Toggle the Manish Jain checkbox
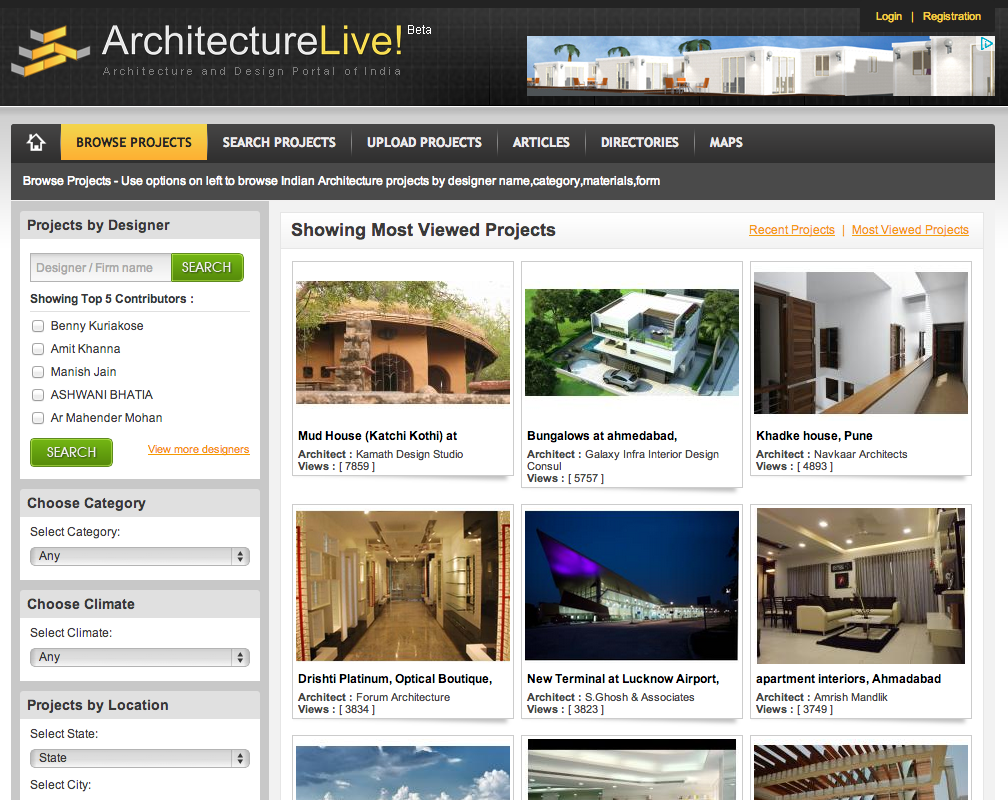The image size is (1008, 800). click(x=38, y=372)
